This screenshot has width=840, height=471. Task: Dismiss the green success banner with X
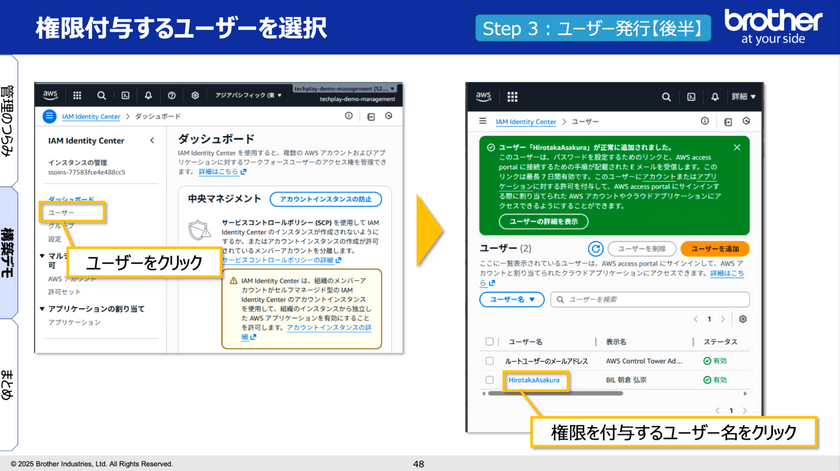click(x=737, y=147)
